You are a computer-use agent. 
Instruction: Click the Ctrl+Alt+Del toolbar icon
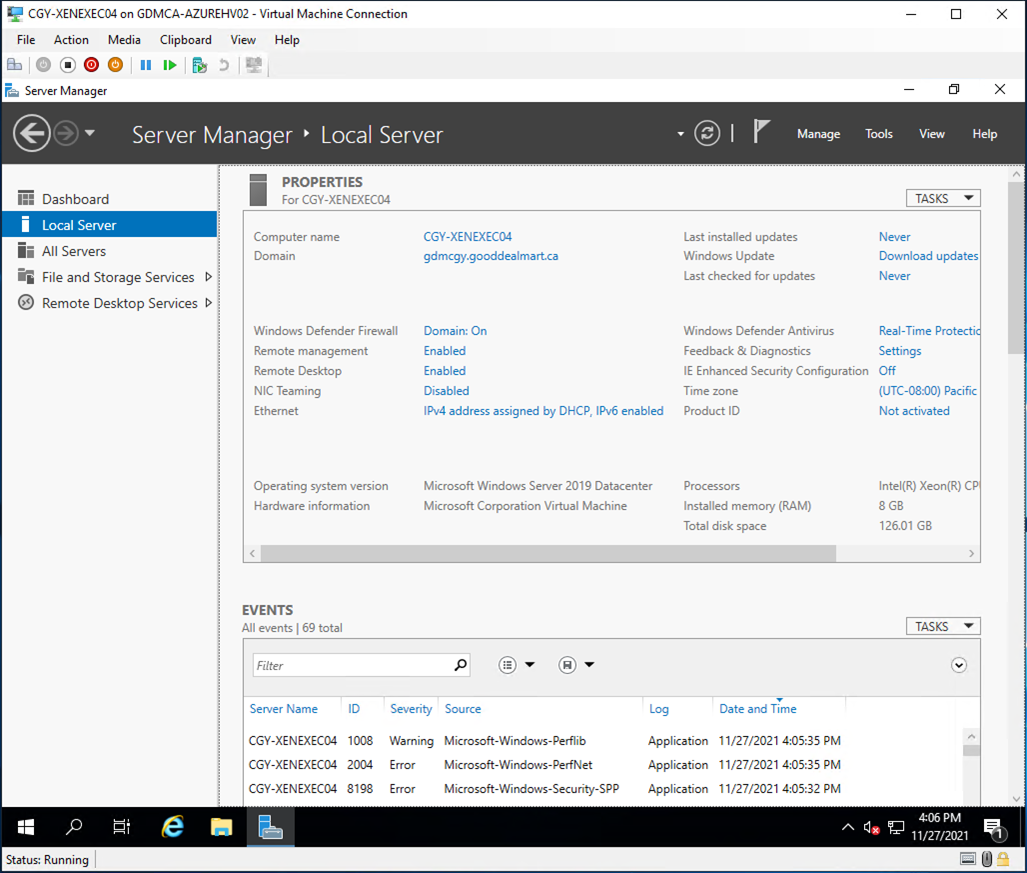click(x=14, y=65)
